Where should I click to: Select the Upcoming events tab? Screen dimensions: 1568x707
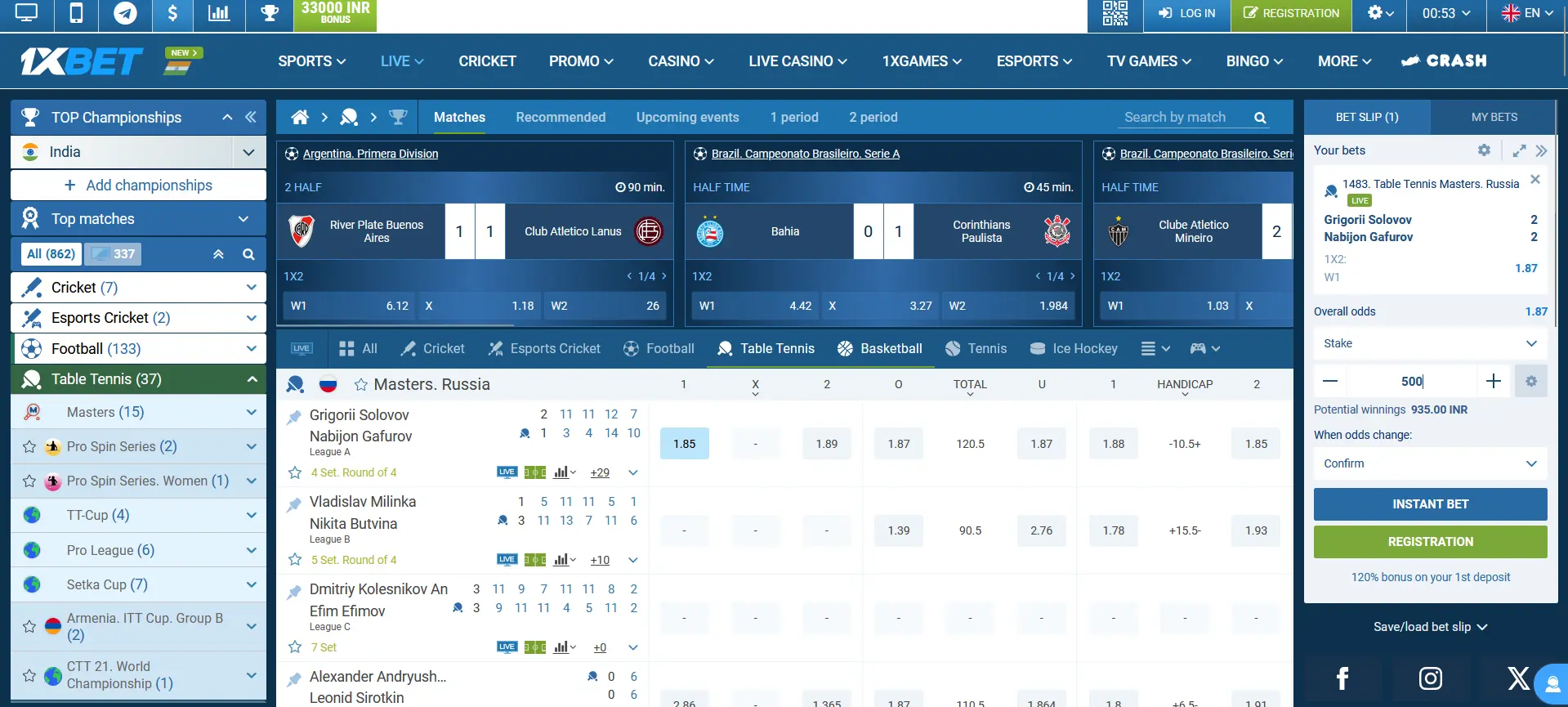pyautogui.click(x=687, y=118)
